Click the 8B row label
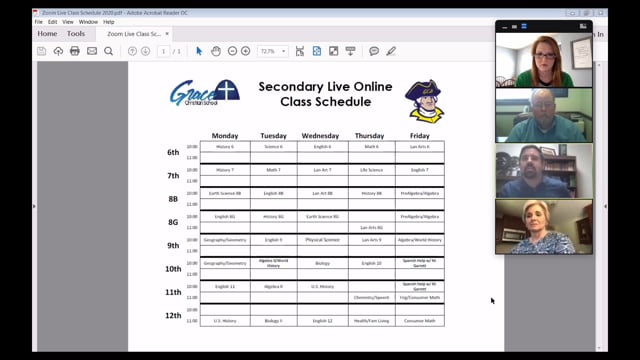This screenshot has height=360, width=640. pos(173,199)
